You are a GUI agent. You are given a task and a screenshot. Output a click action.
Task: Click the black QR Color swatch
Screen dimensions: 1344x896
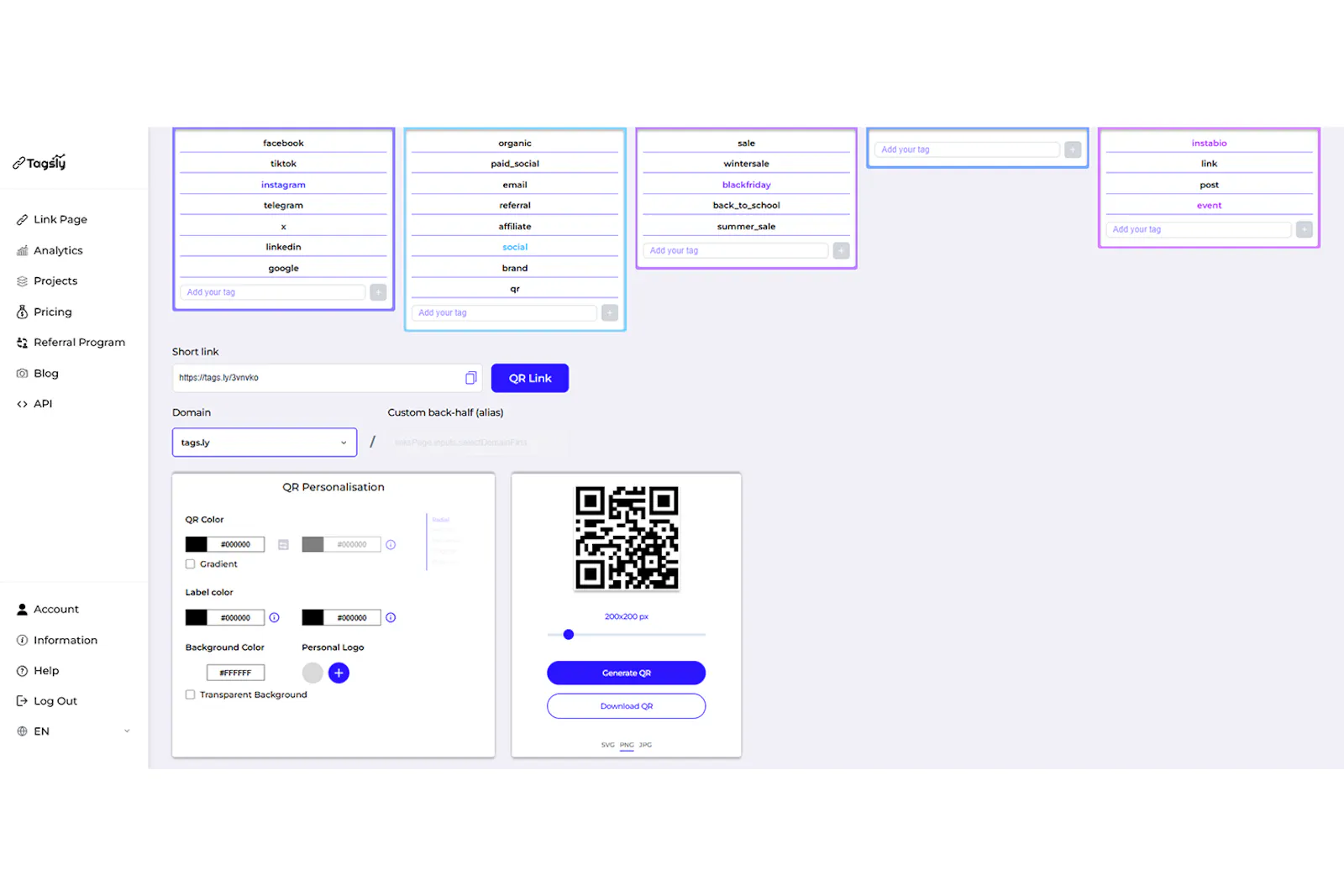tap(197, 544)
